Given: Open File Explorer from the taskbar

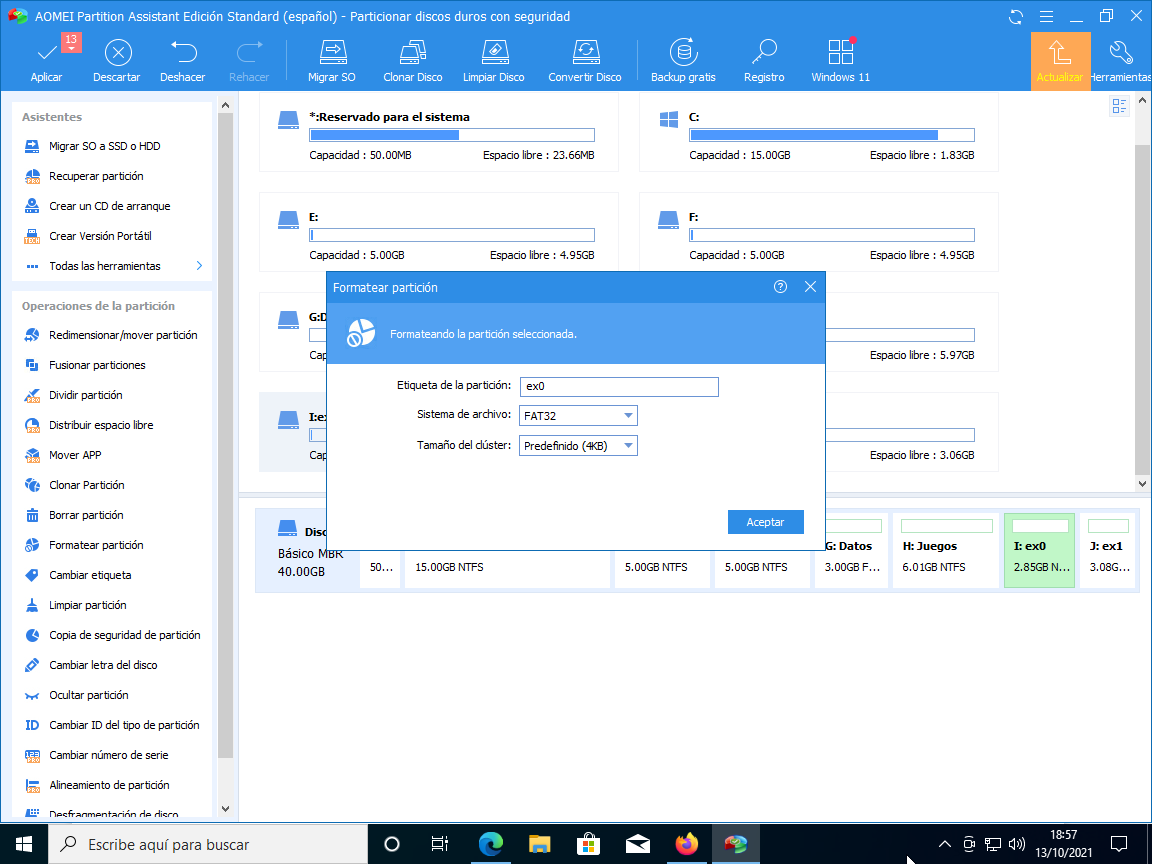Looking at the screenshot, I should (x=539, y=844).
